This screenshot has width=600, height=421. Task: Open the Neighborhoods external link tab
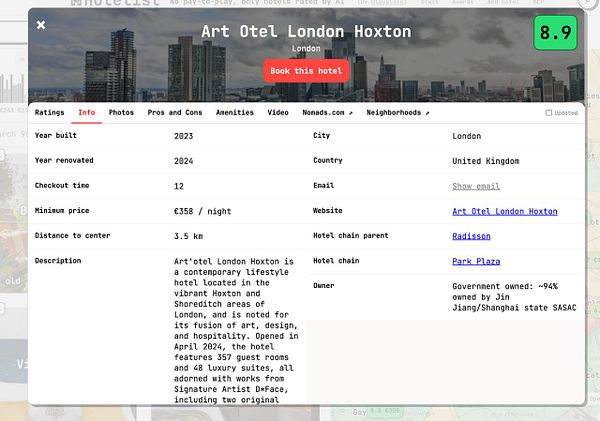[x=398, y=113]
